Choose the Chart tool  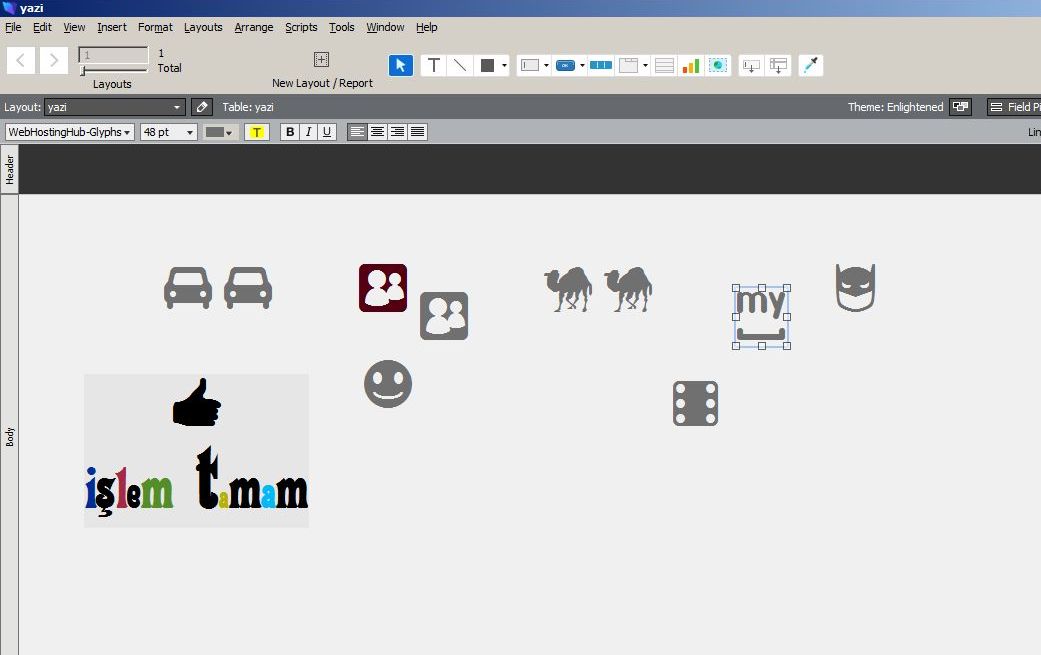[x=691, y=66]
